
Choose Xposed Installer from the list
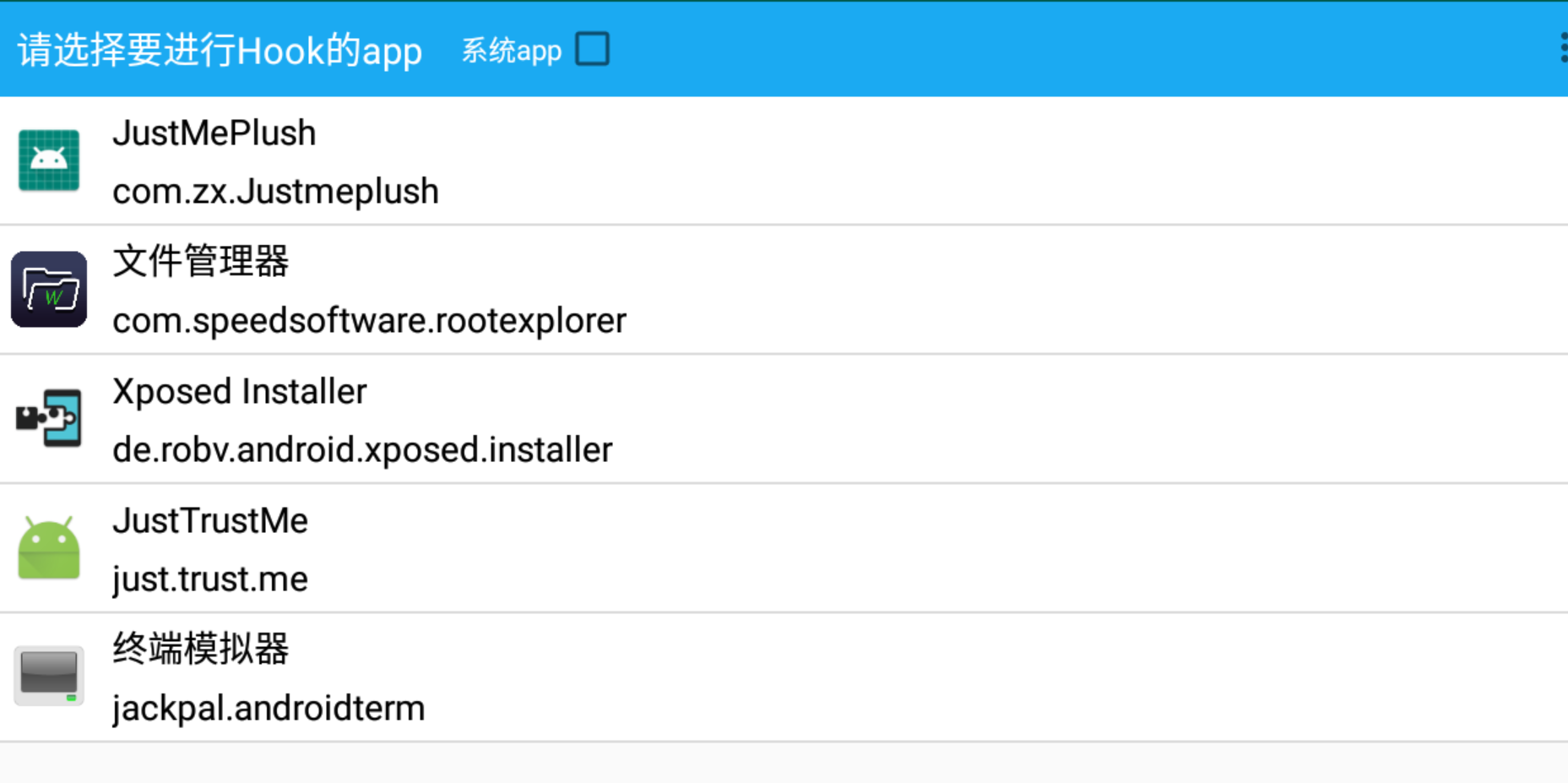(x=240, y=392)
